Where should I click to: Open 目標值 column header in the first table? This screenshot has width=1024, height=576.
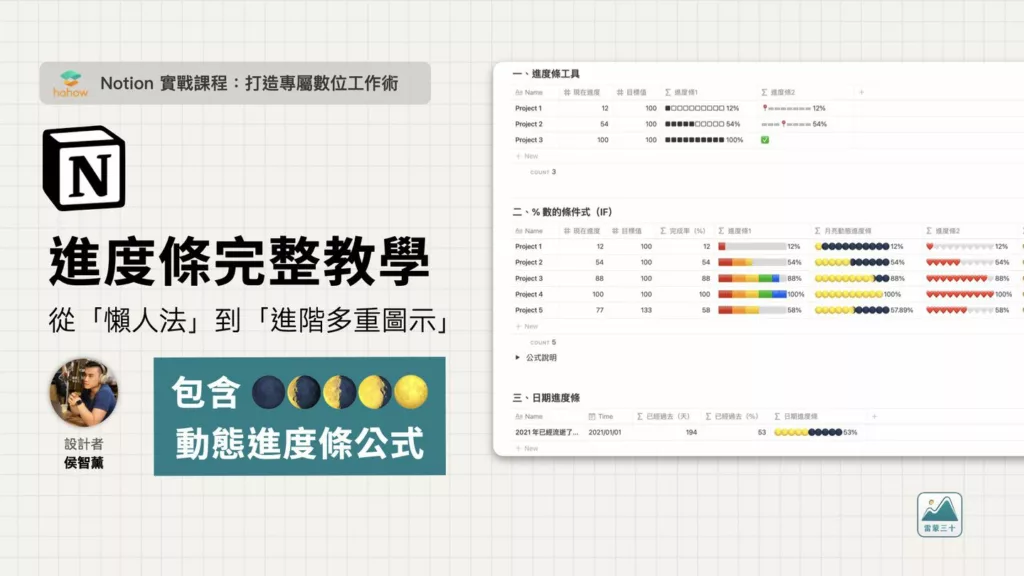click(632, 92)
